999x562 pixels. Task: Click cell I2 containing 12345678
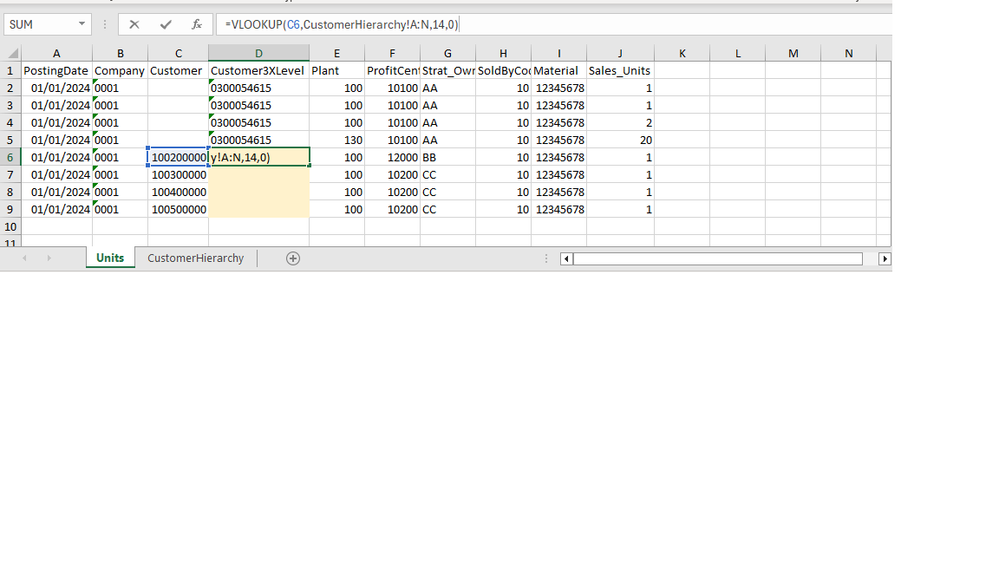click(559, 88)
